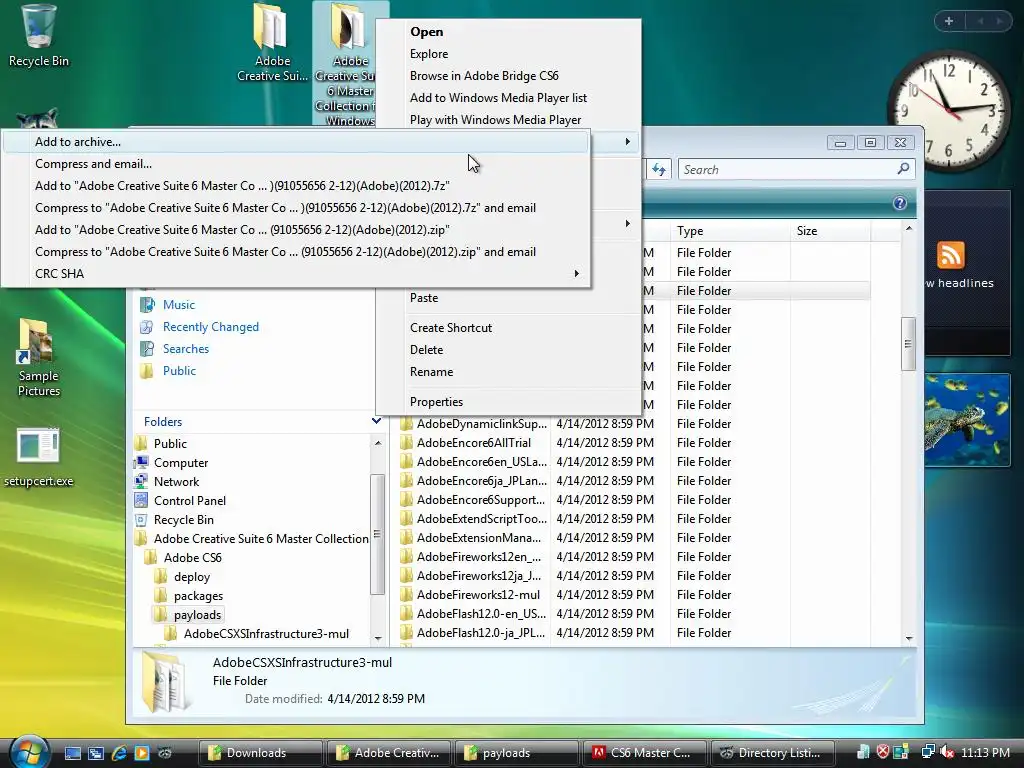Choose Compress to .zip and email
The image size is (1024, 768).
296,252
